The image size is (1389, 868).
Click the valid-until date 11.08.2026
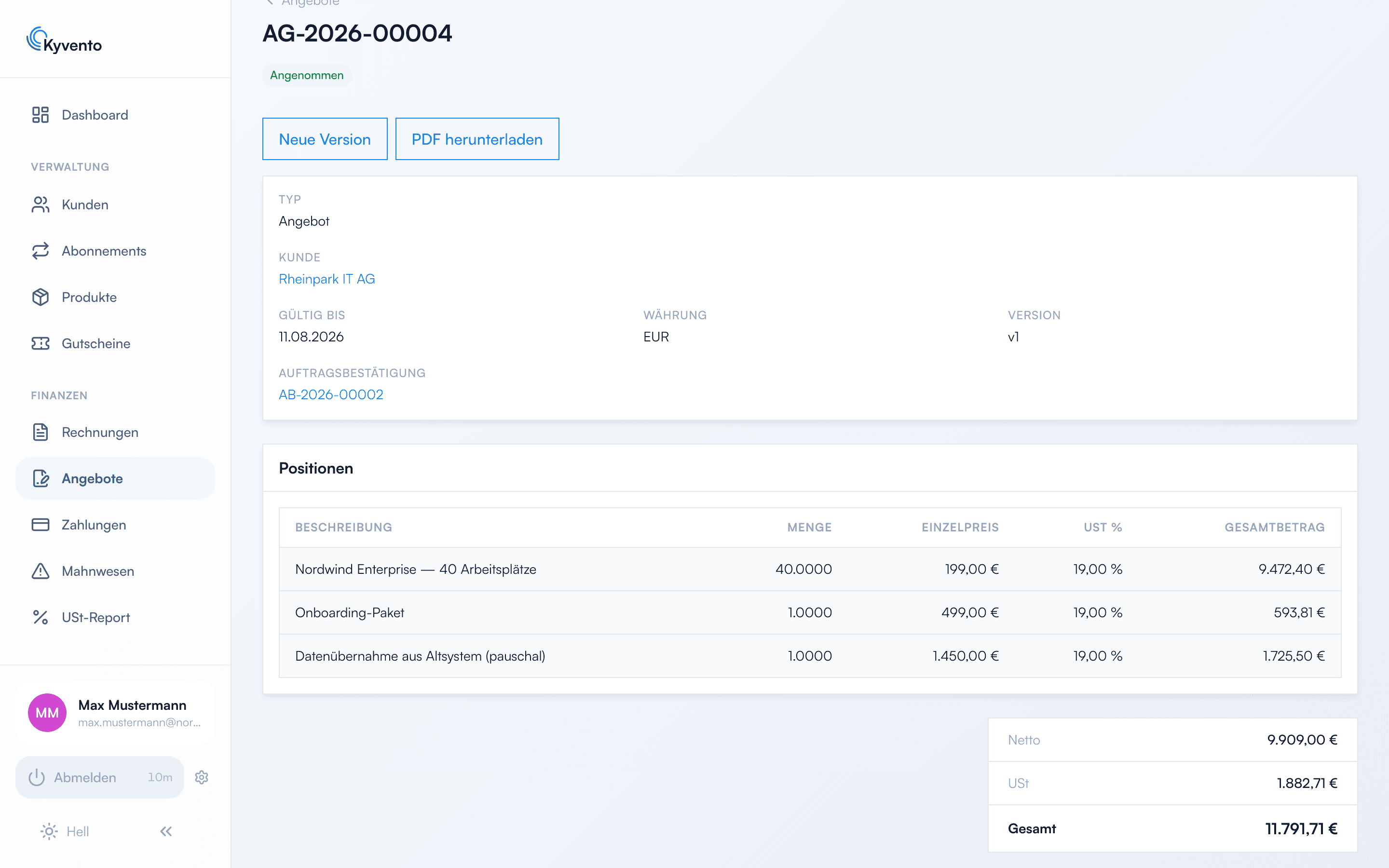(x=311, y=337)
